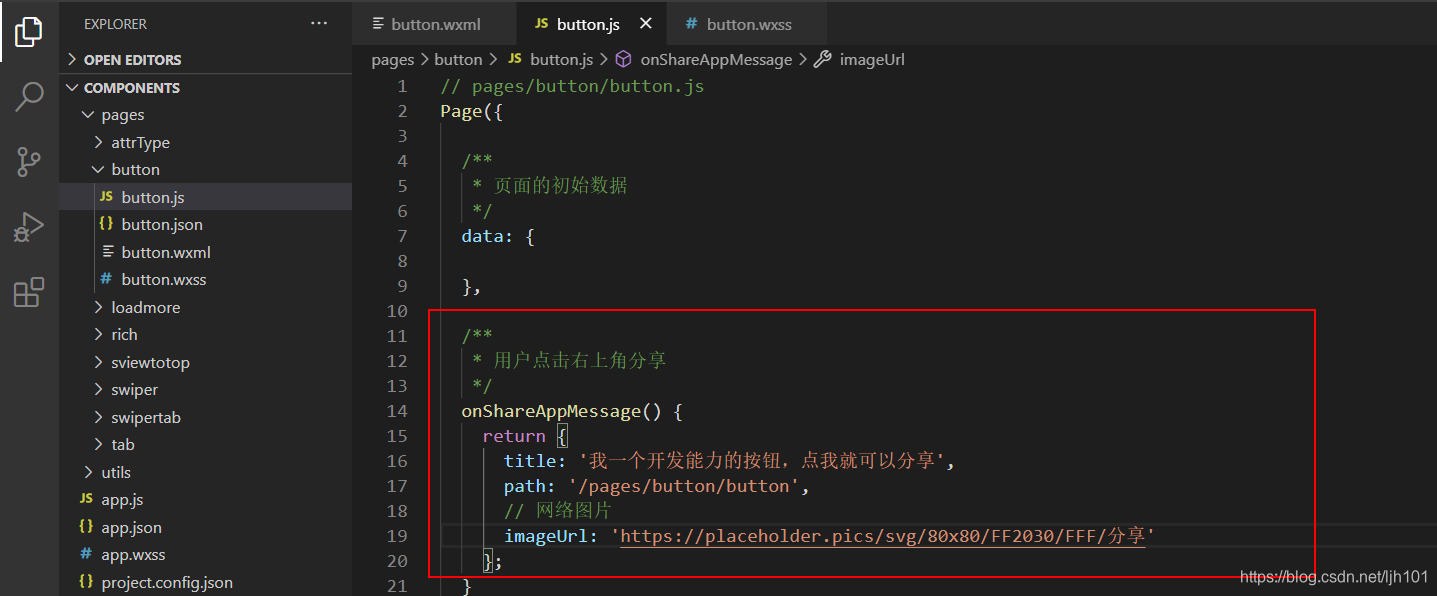The image size is (1437, 596).
Task: Click 'imageUrl' in the breadcrumb
Action: point(872,60)
